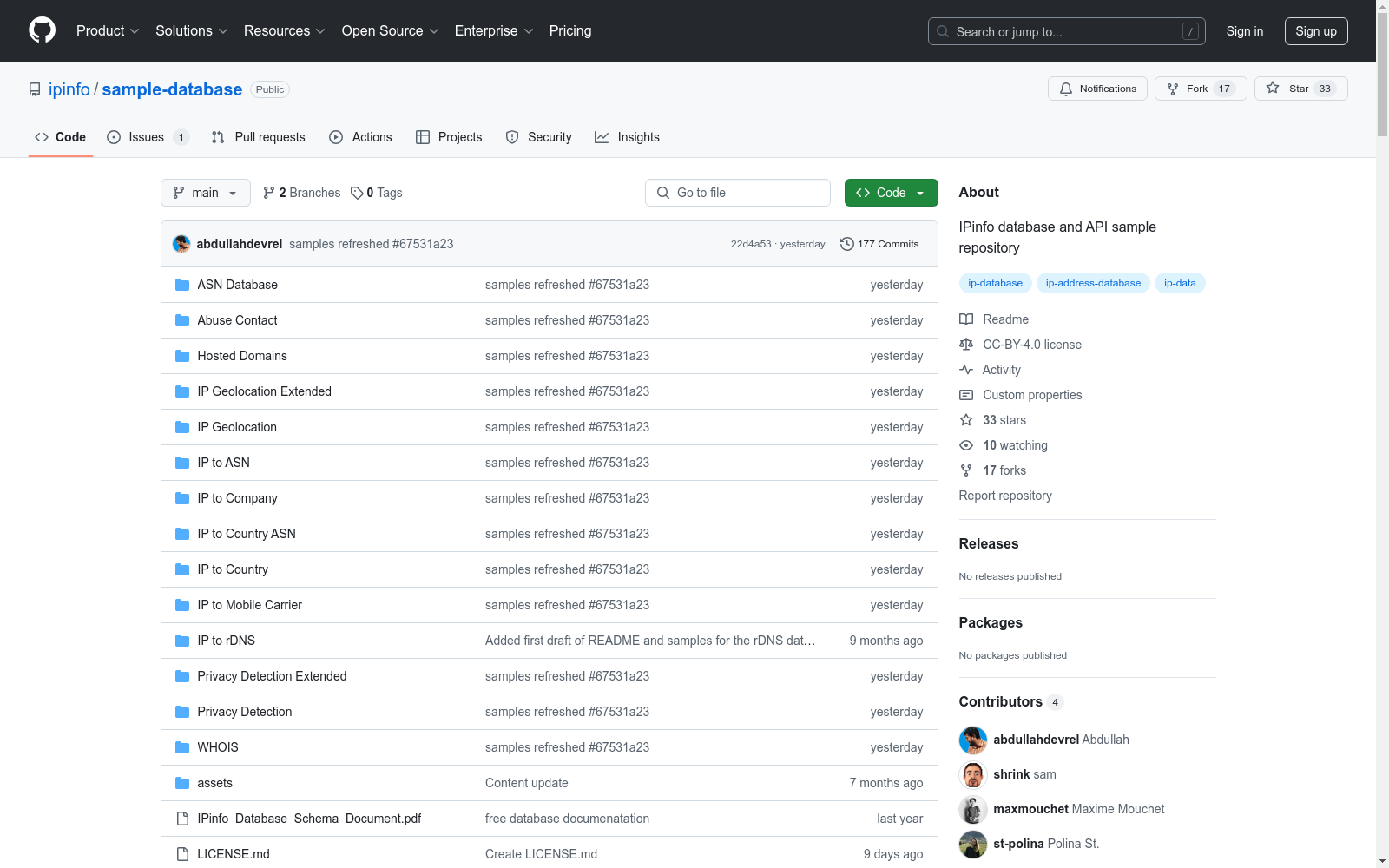The width and height of the screenshot is (1389, 868).
Task: Open the Actions tab
Action: click(360, 137)
